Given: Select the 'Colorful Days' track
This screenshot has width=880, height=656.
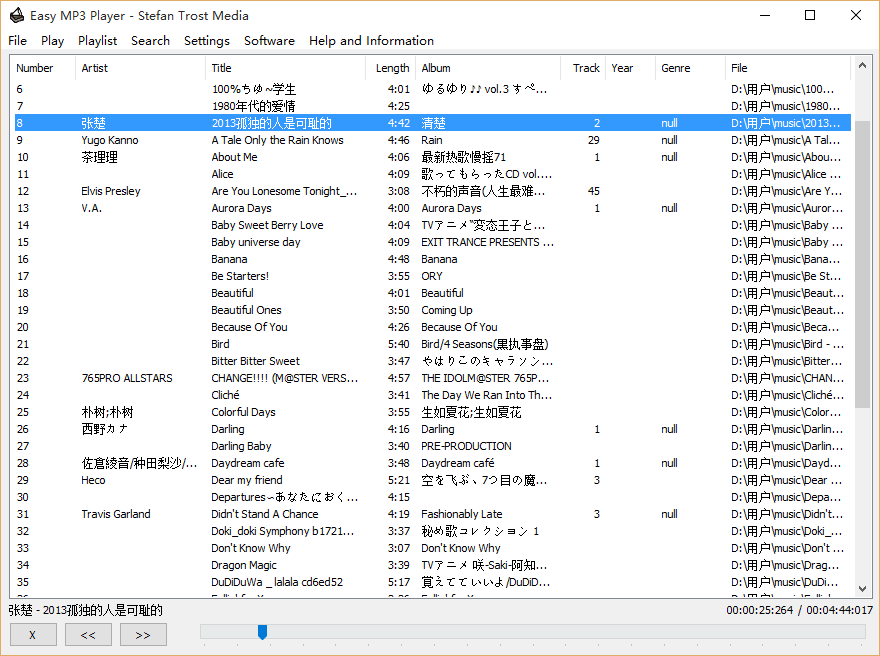Looking at the screenshot, I should (243, 412).
